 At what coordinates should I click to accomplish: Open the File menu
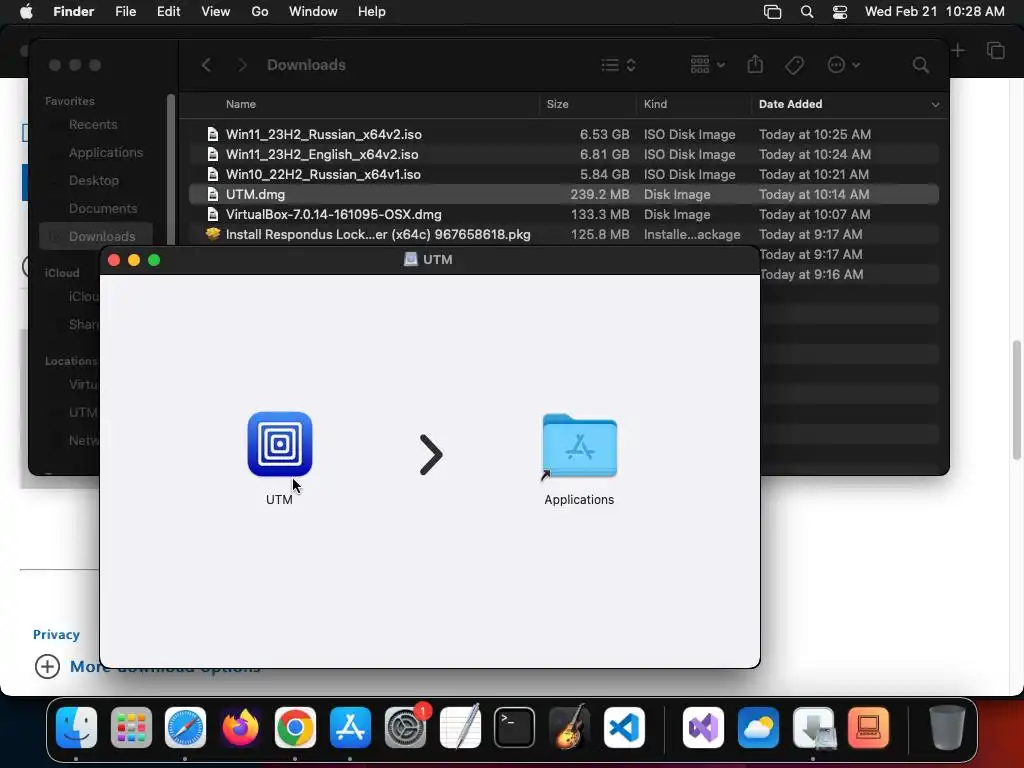pos(125,12)
